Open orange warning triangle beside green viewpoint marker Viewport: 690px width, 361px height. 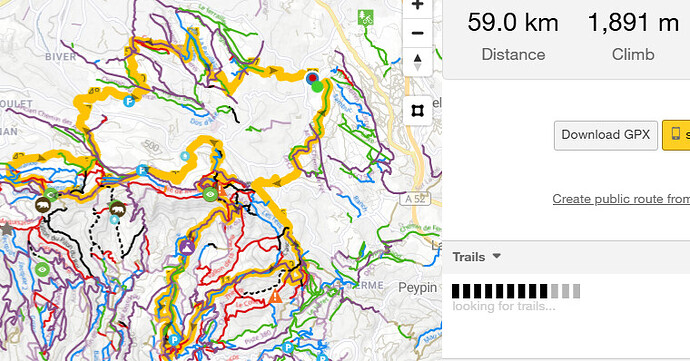click(x=221, y=190)
